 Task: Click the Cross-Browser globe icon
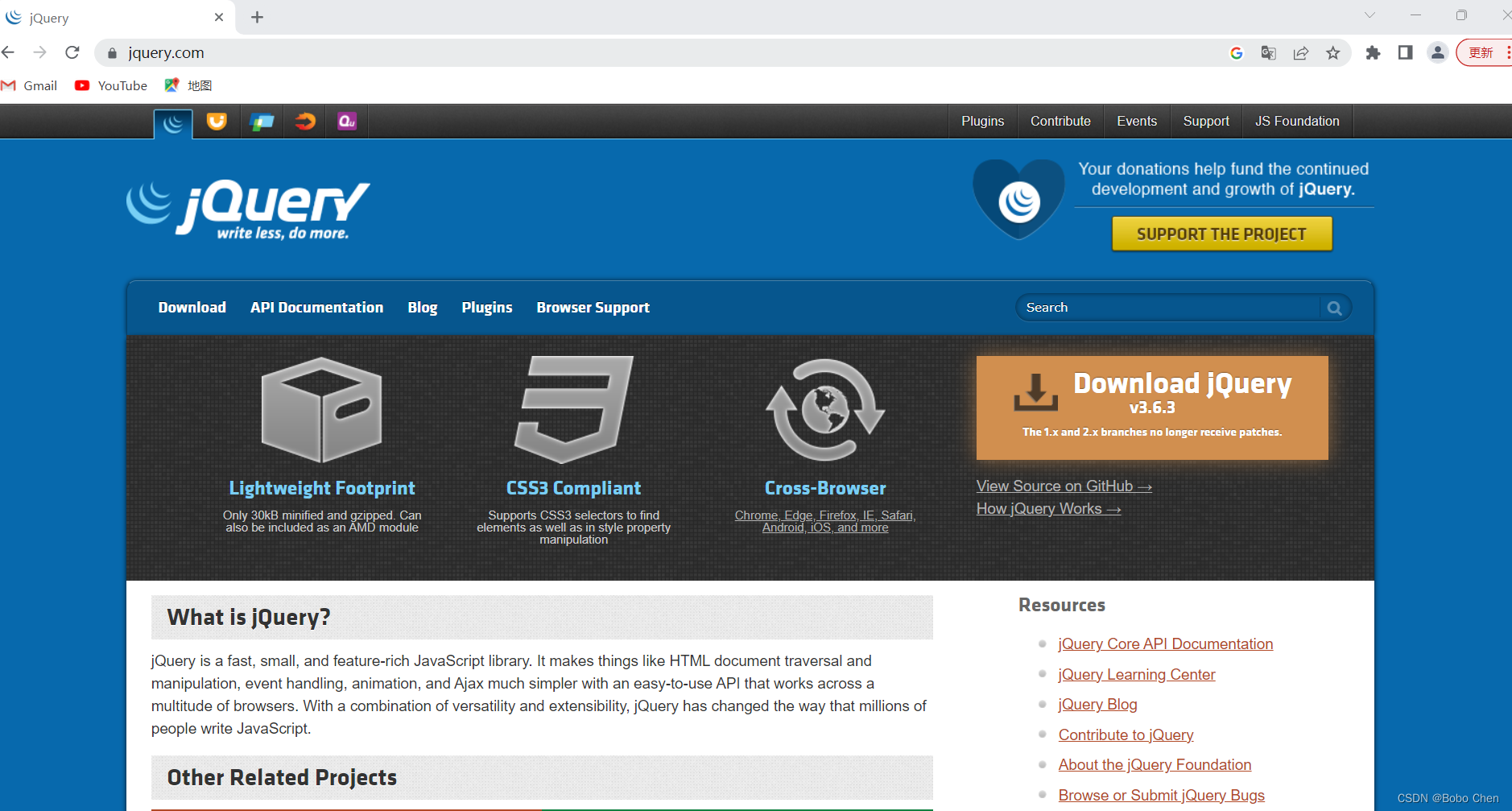point(825,410)
